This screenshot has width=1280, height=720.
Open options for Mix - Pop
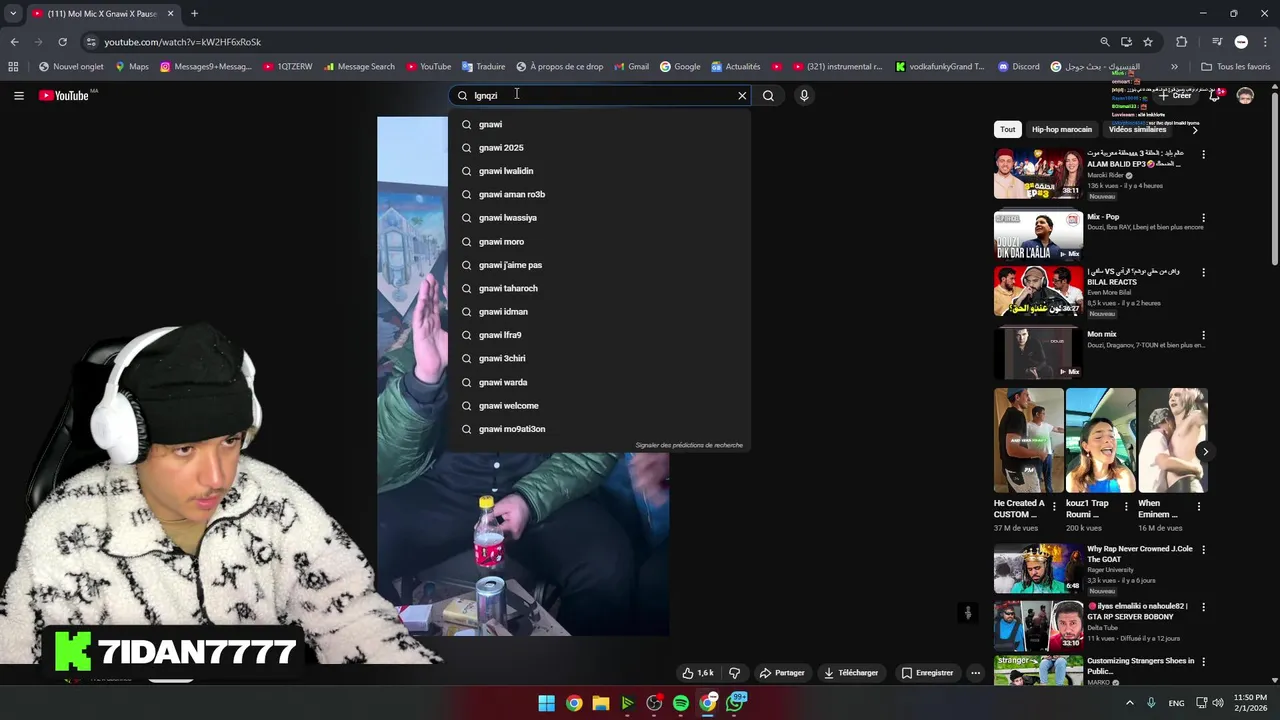(x=1203, y=217)
